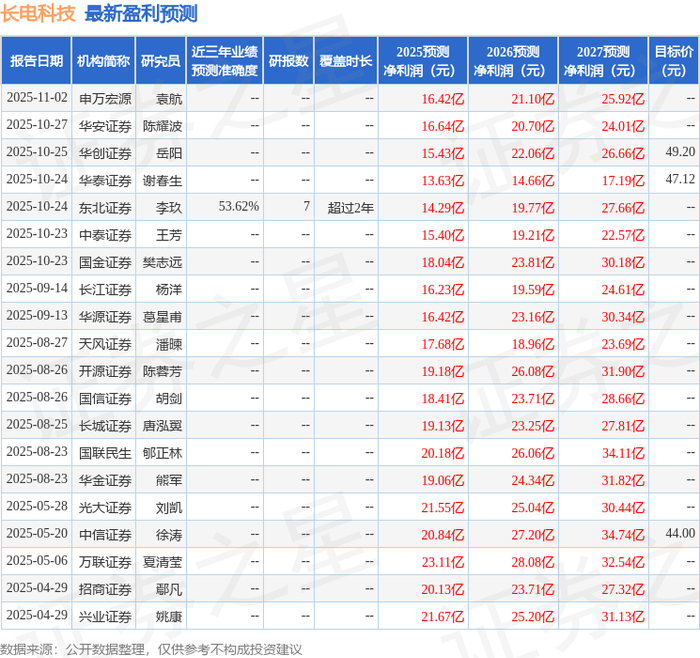Click the 华泰证券 institution cell

coord(105,180)
